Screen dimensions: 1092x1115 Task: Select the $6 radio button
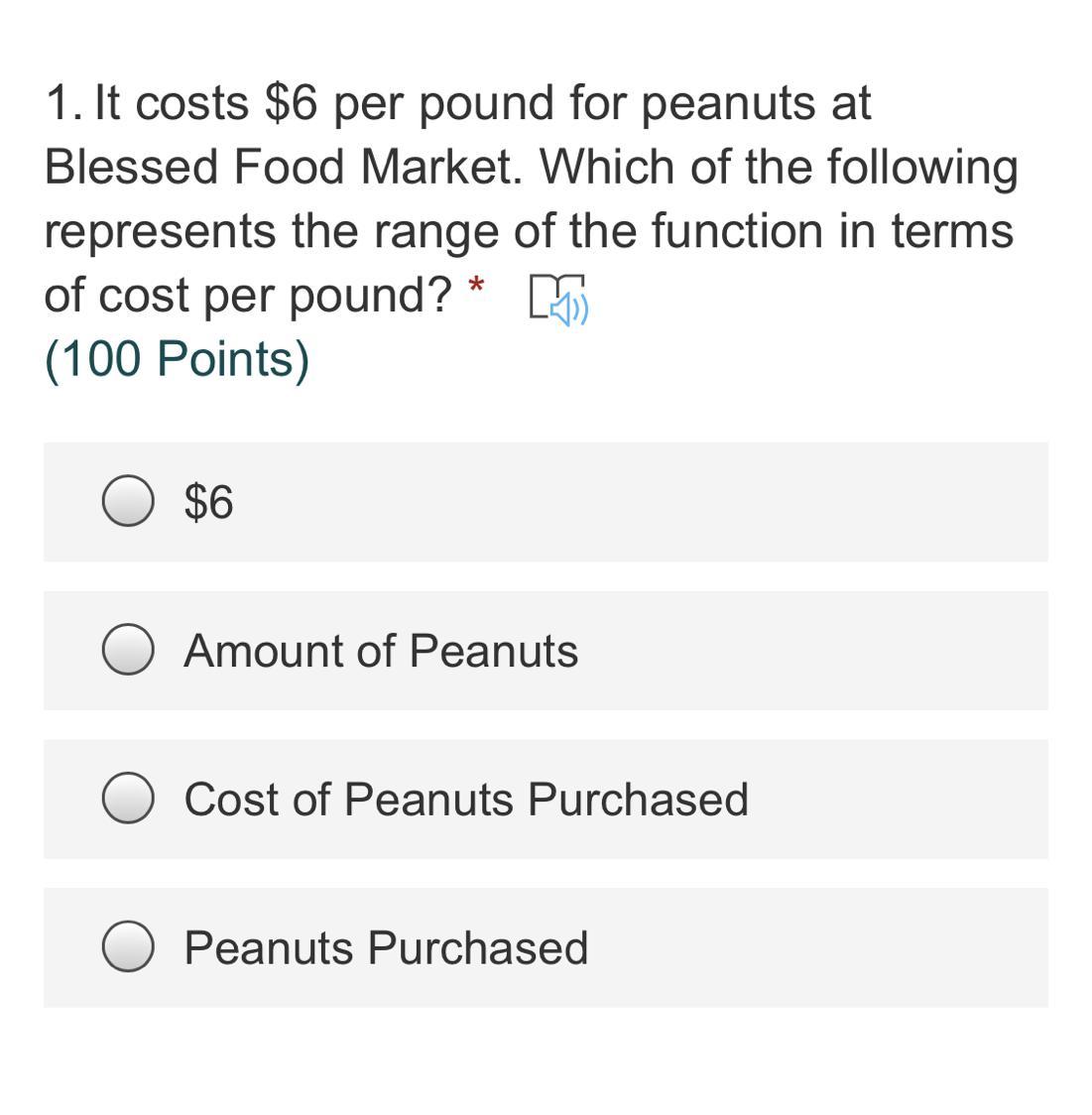pos(128,501)
